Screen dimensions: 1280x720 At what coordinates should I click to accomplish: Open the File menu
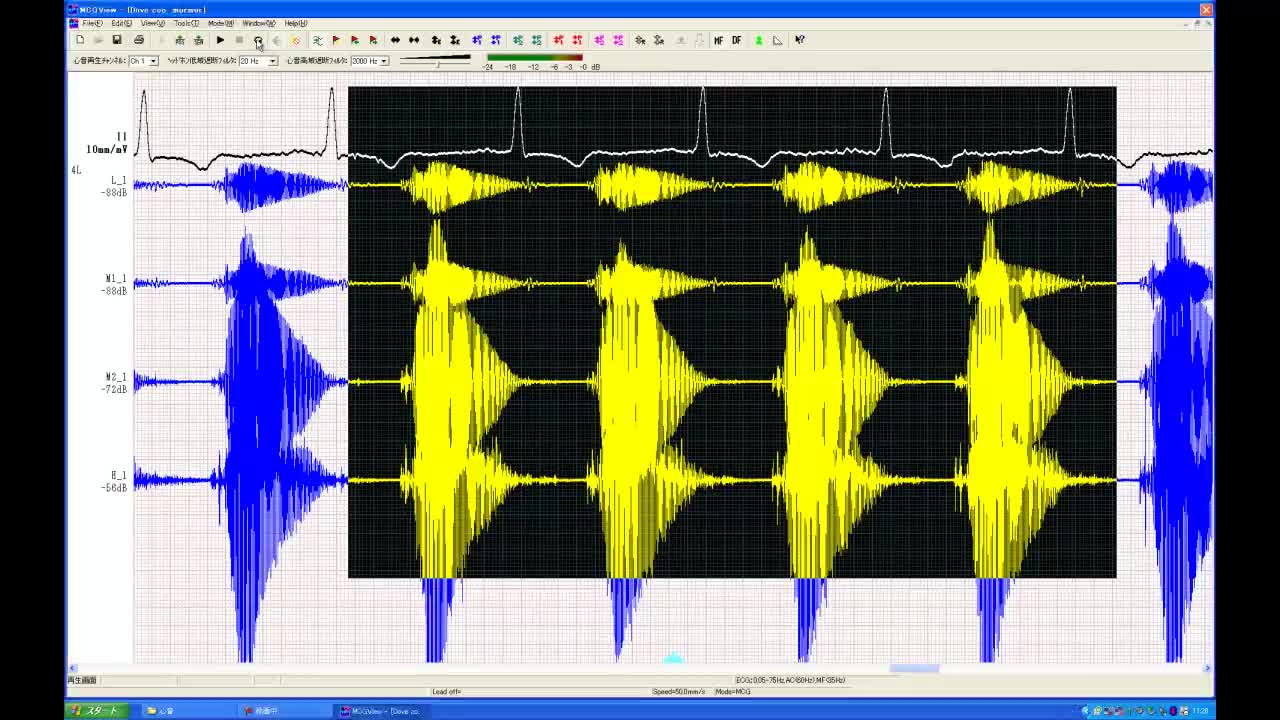[91, 23]
